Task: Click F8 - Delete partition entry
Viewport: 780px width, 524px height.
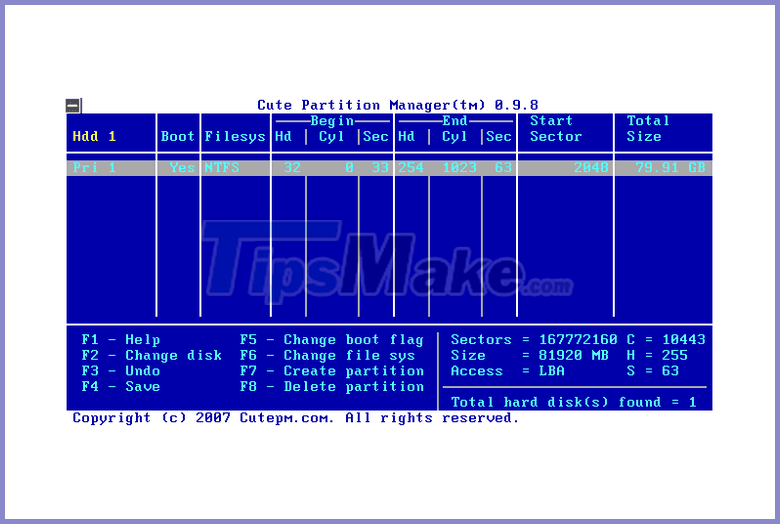Action: click(x=332, y=387)
